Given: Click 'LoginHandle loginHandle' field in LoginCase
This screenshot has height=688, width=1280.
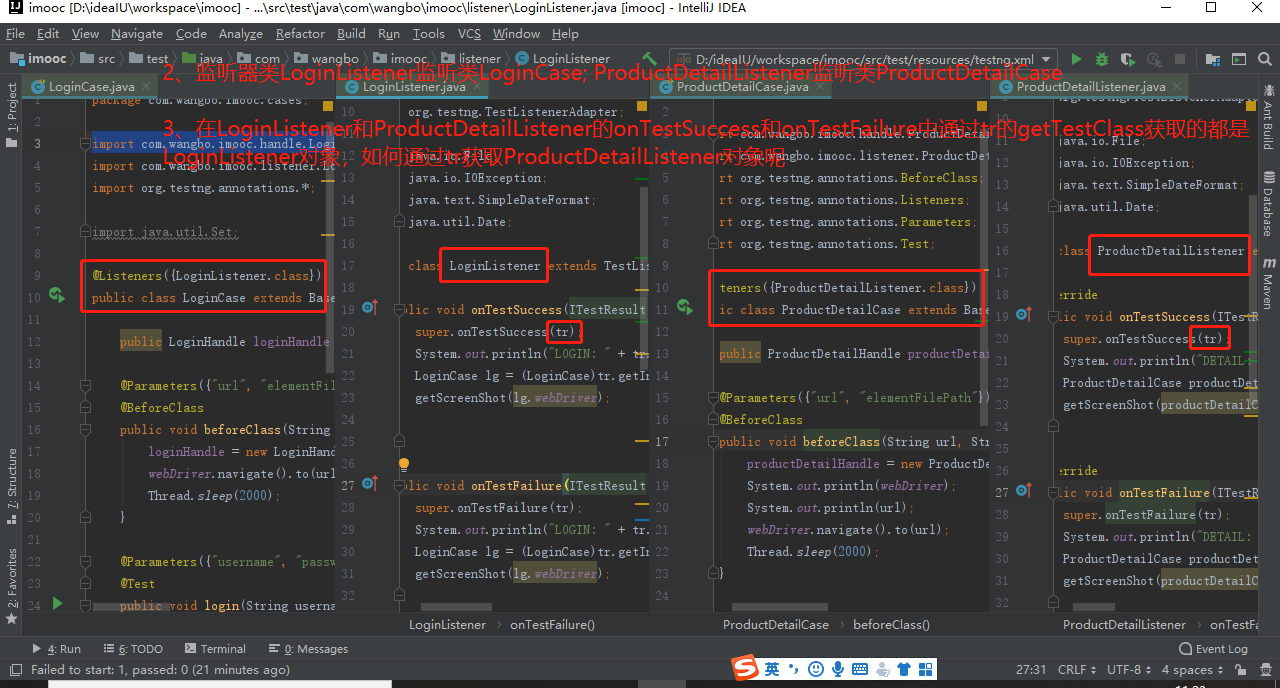Looking at the screenshot, I should coord(248,342).
